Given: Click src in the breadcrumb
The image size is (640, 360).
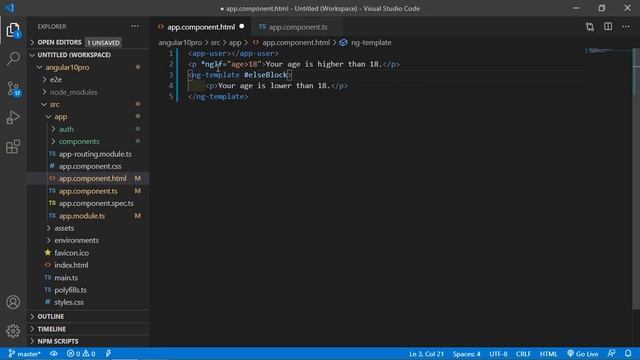Looking at the screenshot, I should (x=216, y=42).
